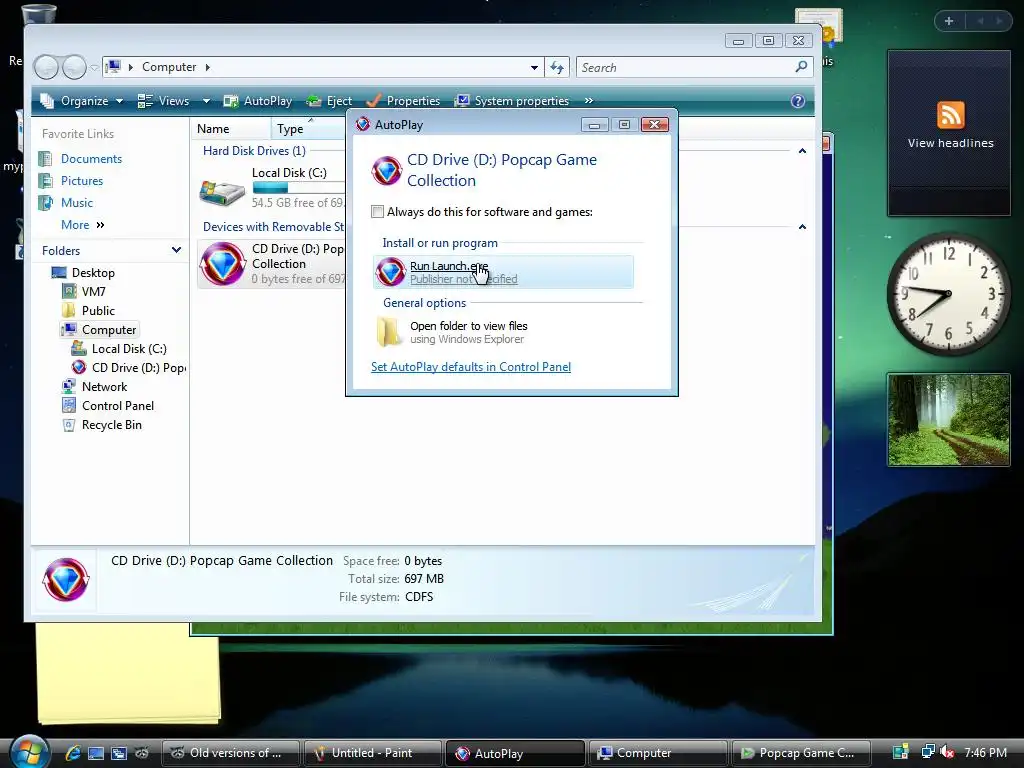1024x768 pixels.
Task: Open the Views dropdown arrow
Action: [x=206, y=101]
